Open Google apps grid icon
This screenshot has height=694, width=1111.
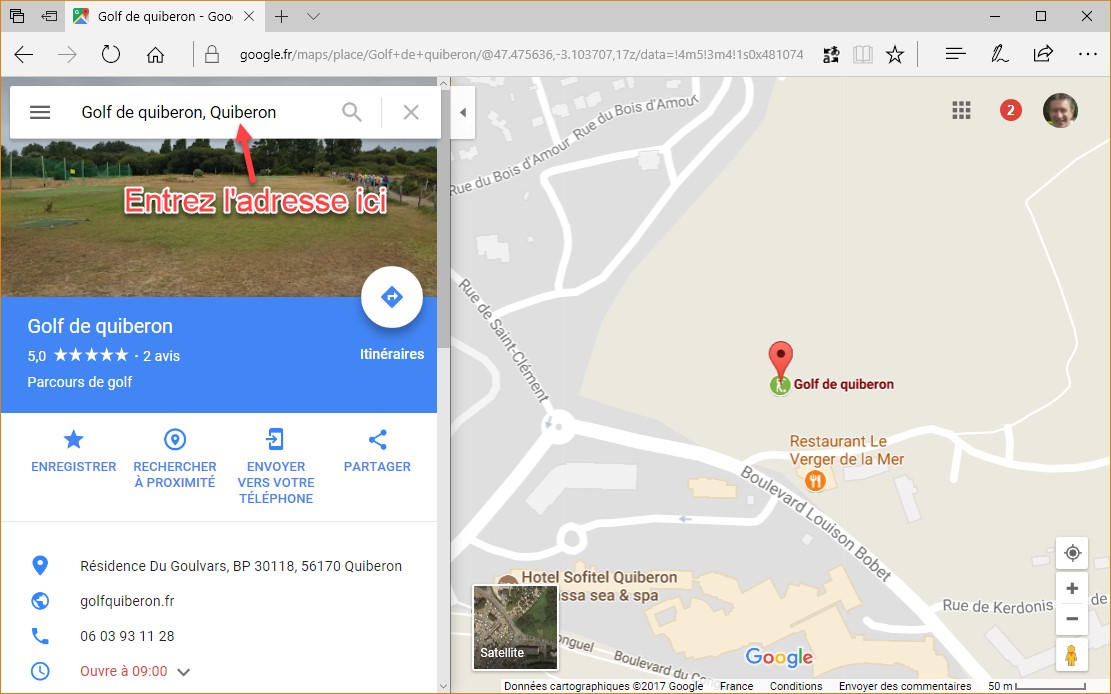point(961,111)
